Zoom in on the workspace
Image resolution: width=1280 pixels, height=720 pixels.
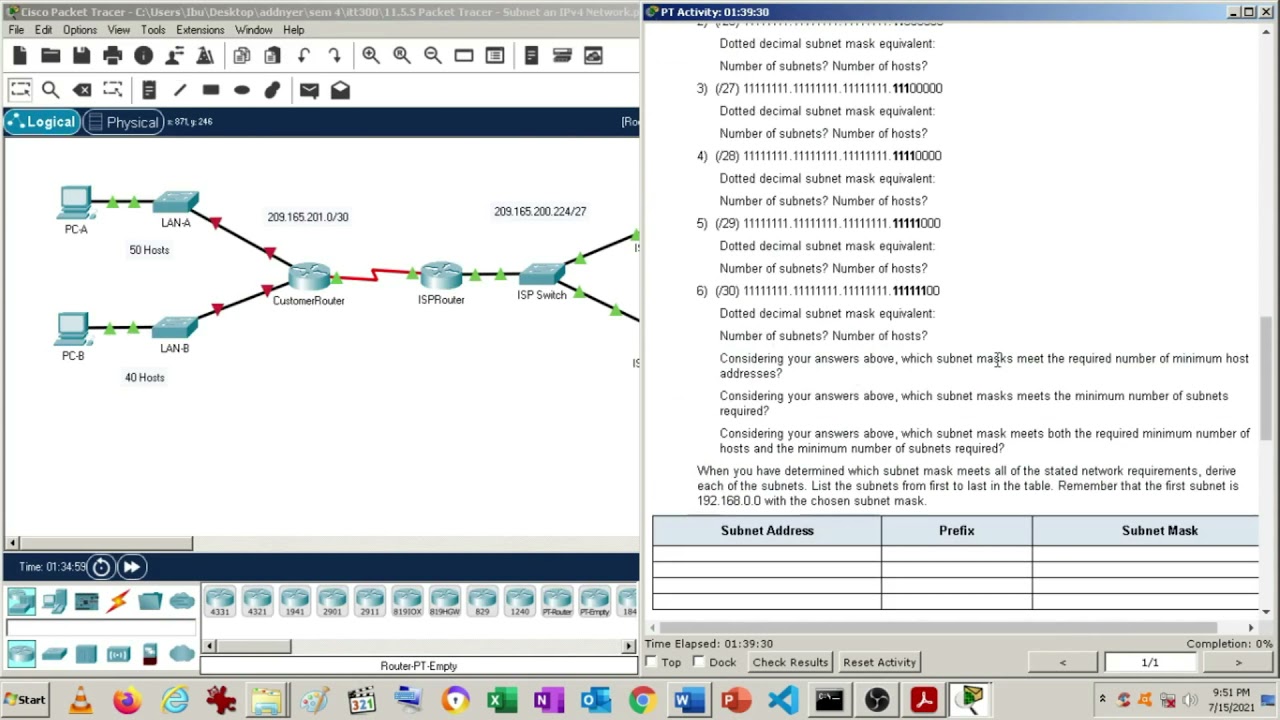[371, 56]
